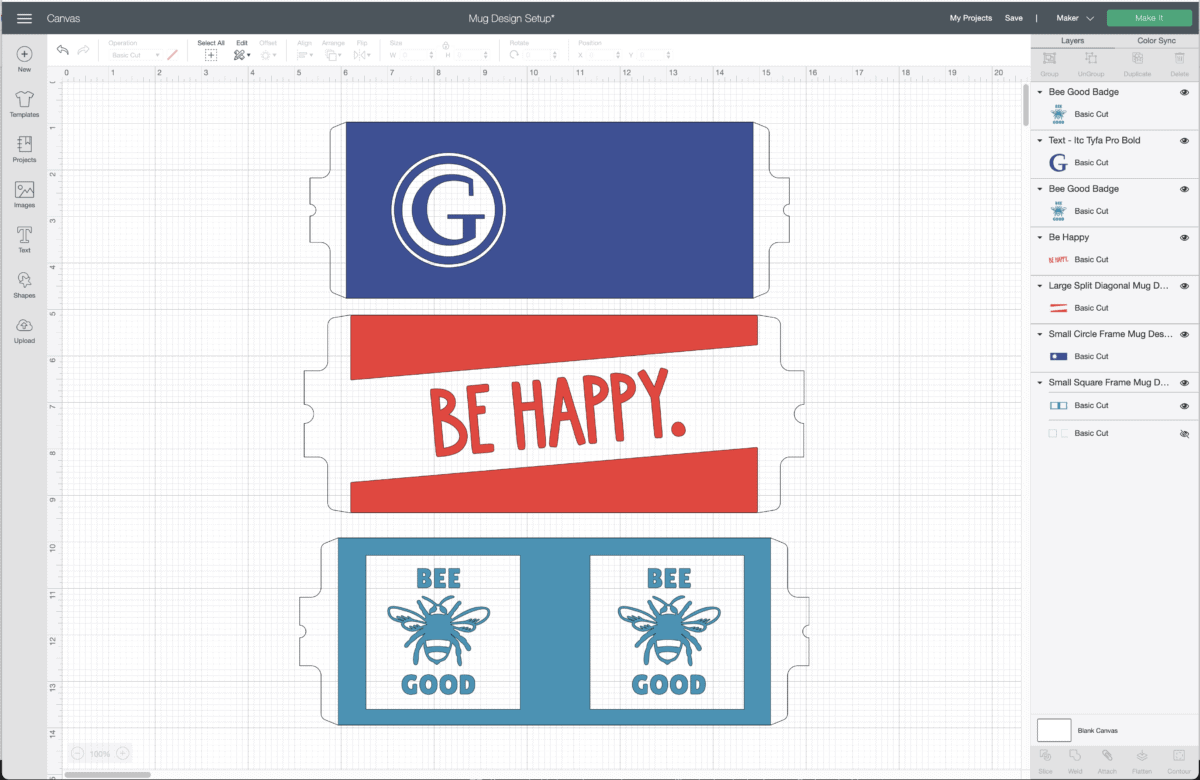This screenshot has height=780, width=1200.
Task: Open the Templates panel
Action: [24, 103]
